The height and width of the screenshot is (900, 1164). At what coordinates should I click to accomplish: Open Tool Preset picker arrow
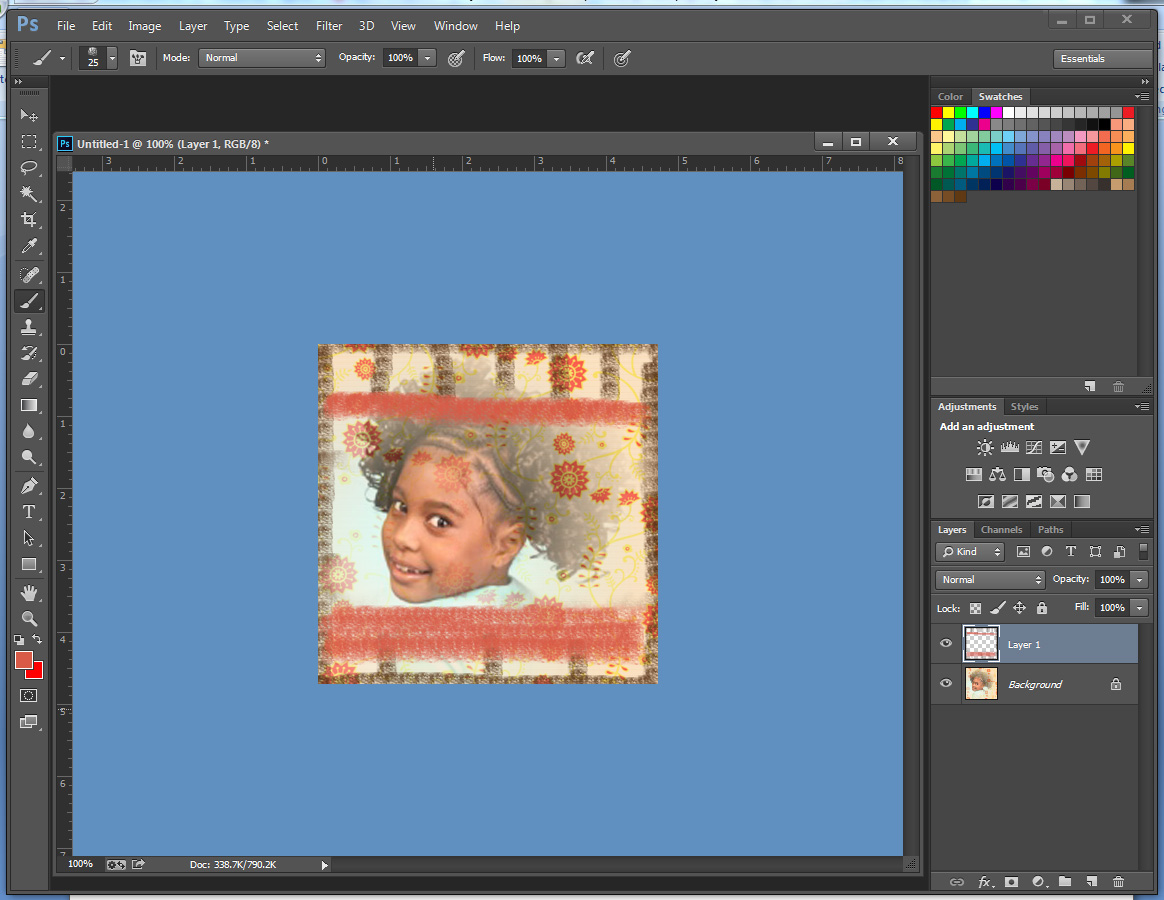[x=62, y=58]
